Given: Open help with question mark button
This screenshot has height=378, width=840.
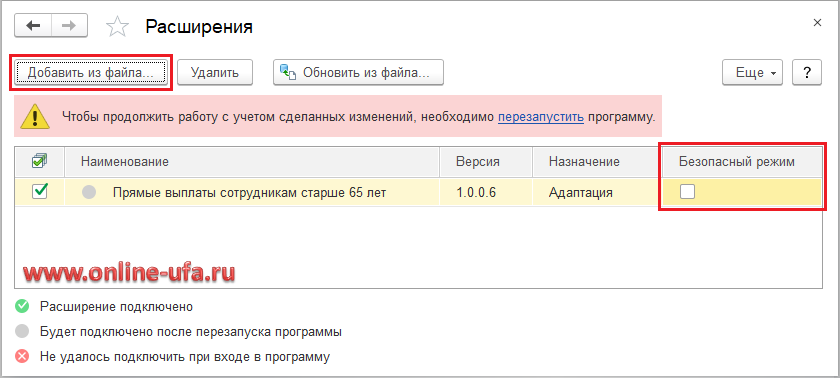Looking at the screenshot, I should pyautogui.click(x=807, y=72).
